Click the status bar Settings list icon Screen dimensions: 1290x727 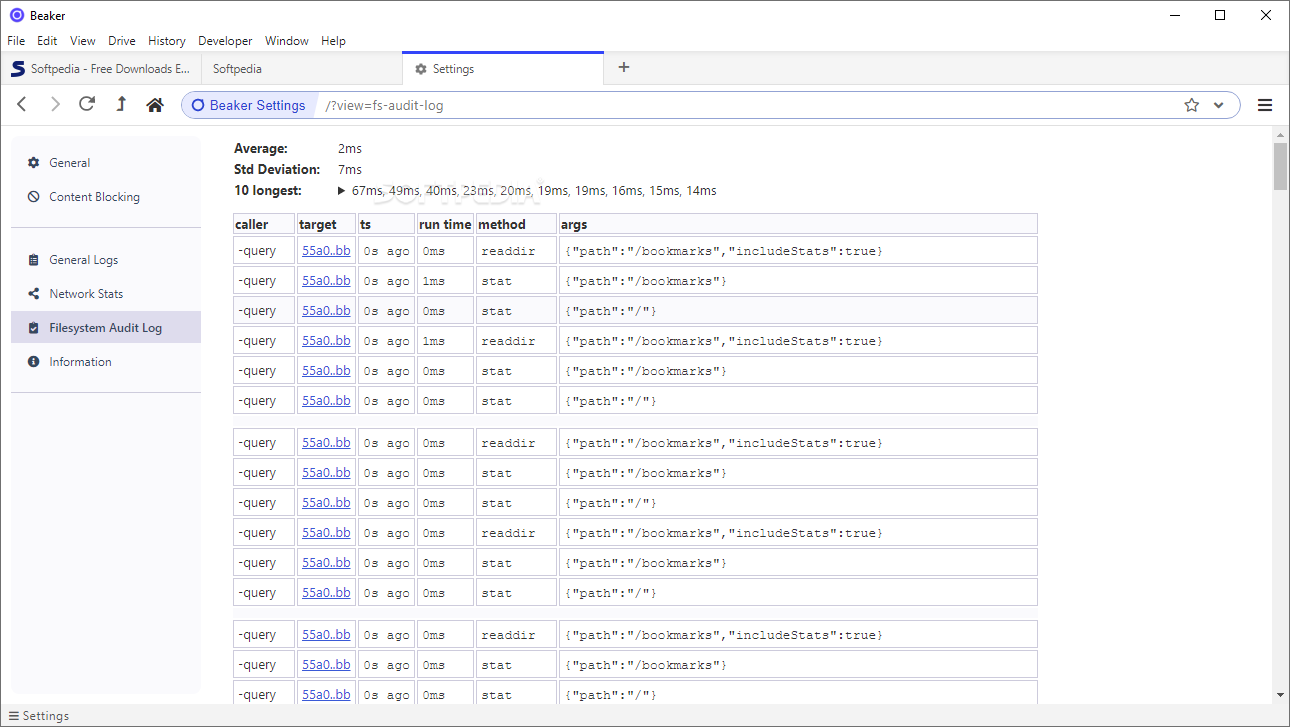(14, 716)
